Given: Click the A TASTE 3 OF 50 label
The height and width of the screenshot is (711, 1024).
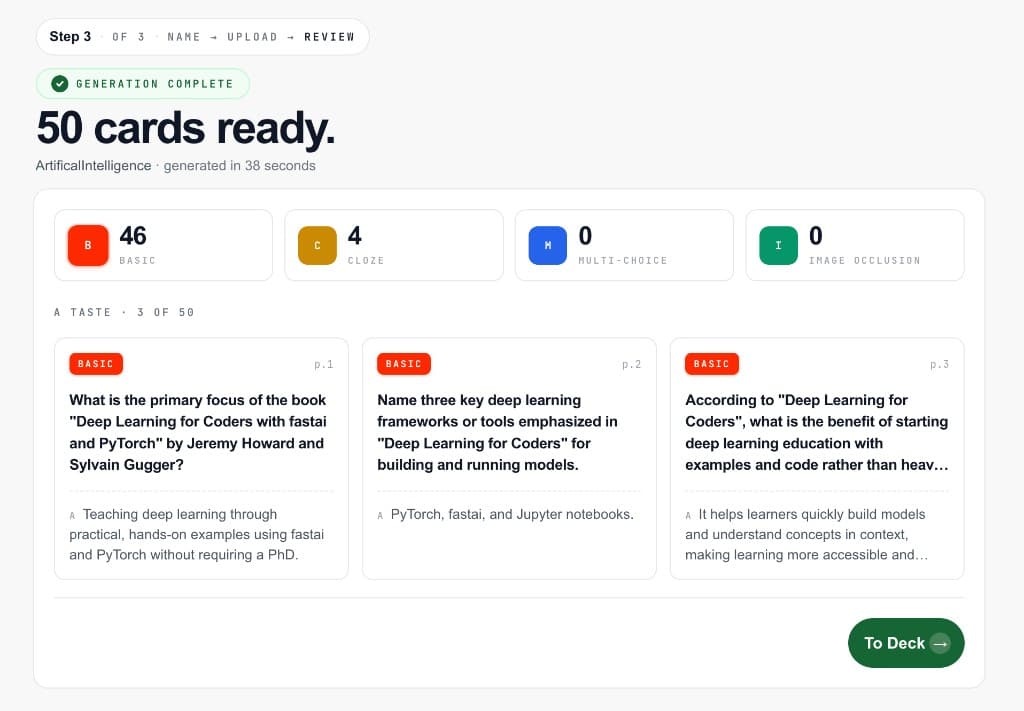Looking at the screenshot, I should (x=124, y=312).
